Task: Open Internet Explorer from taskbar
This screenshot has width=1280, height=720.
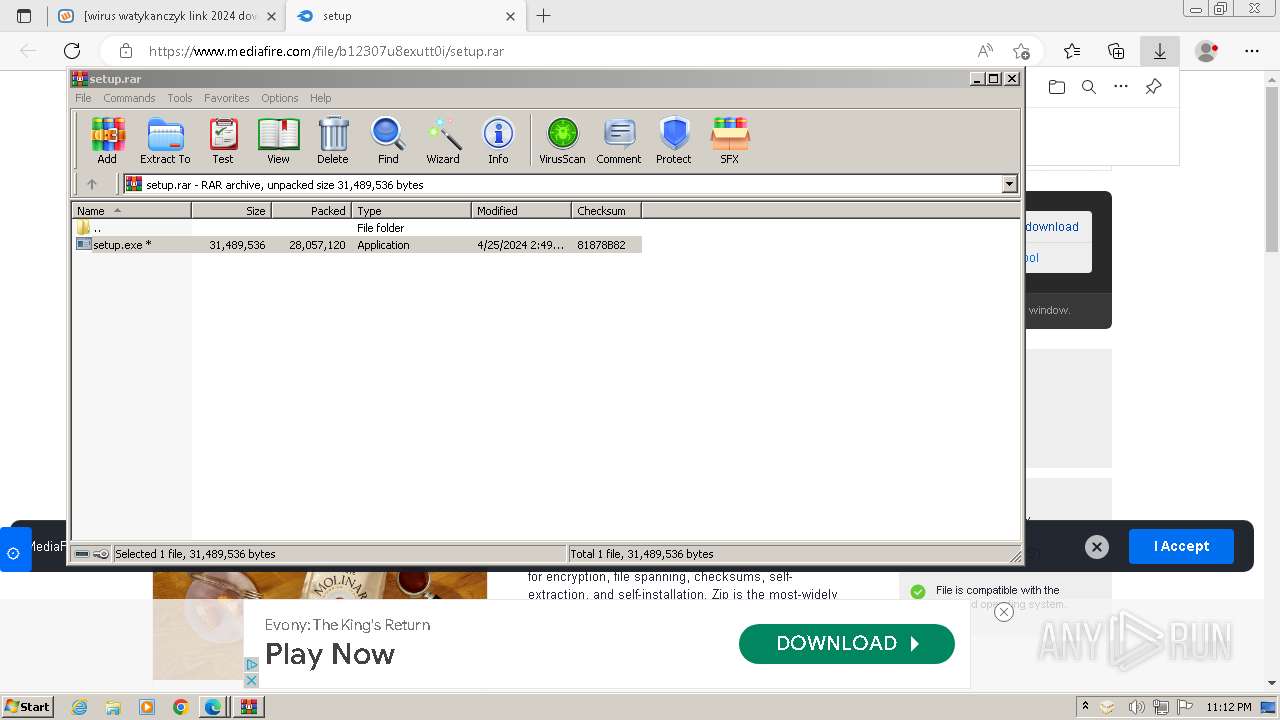Action: pos(80,707)
